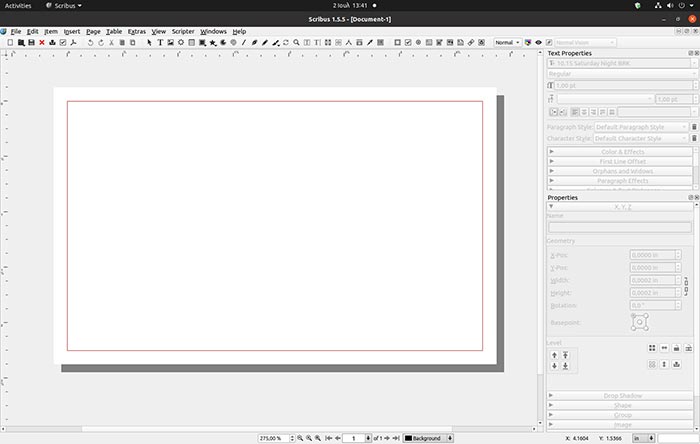Image resolution: width=700 pixels, height=444 pixels.
Task: Expand the Color & Effects section
Action: tap(620, 152)
